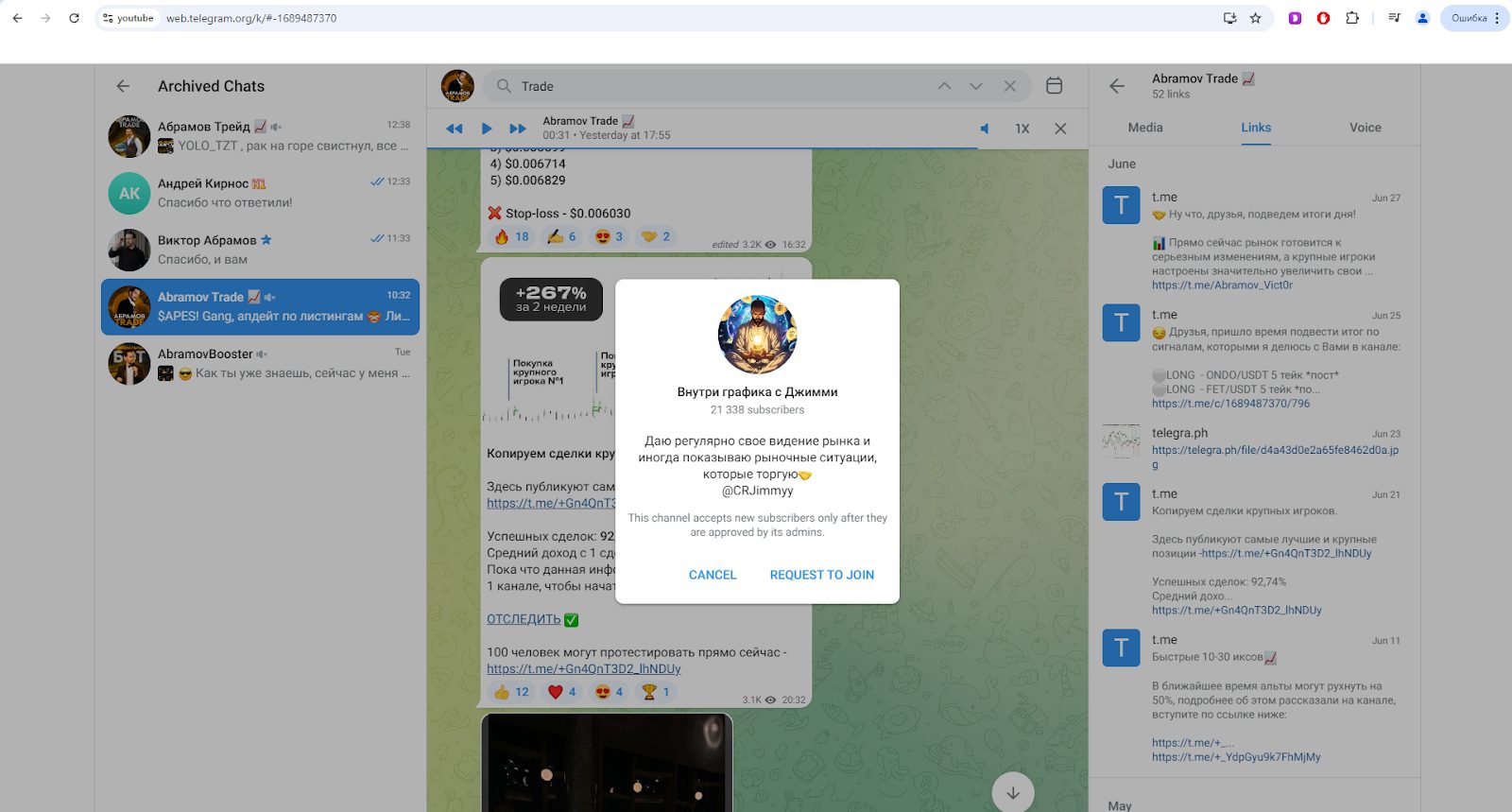The width and height of the screenshot is (1512, 812).
Task: Open browser extensions puzzle icon
Action: click(1352, 18)
